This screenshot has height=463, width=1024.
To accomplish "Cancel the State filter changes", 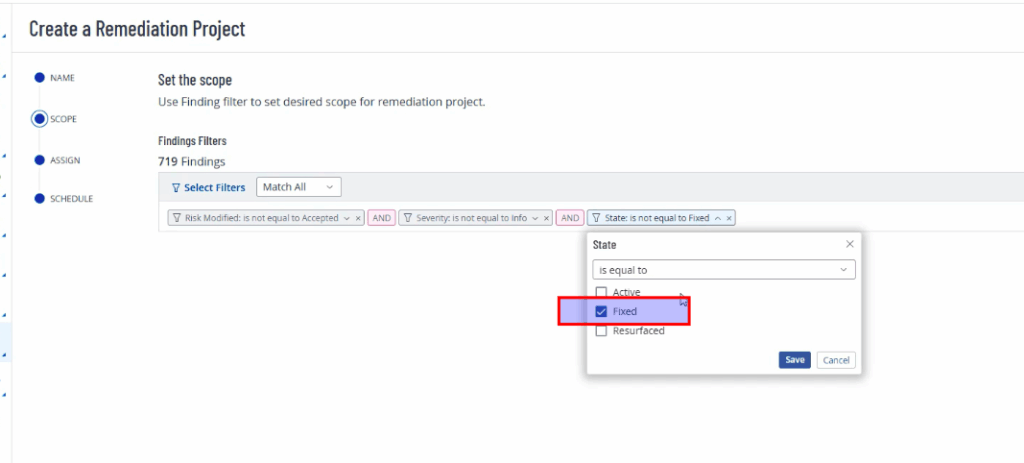I will coord(836,360).
